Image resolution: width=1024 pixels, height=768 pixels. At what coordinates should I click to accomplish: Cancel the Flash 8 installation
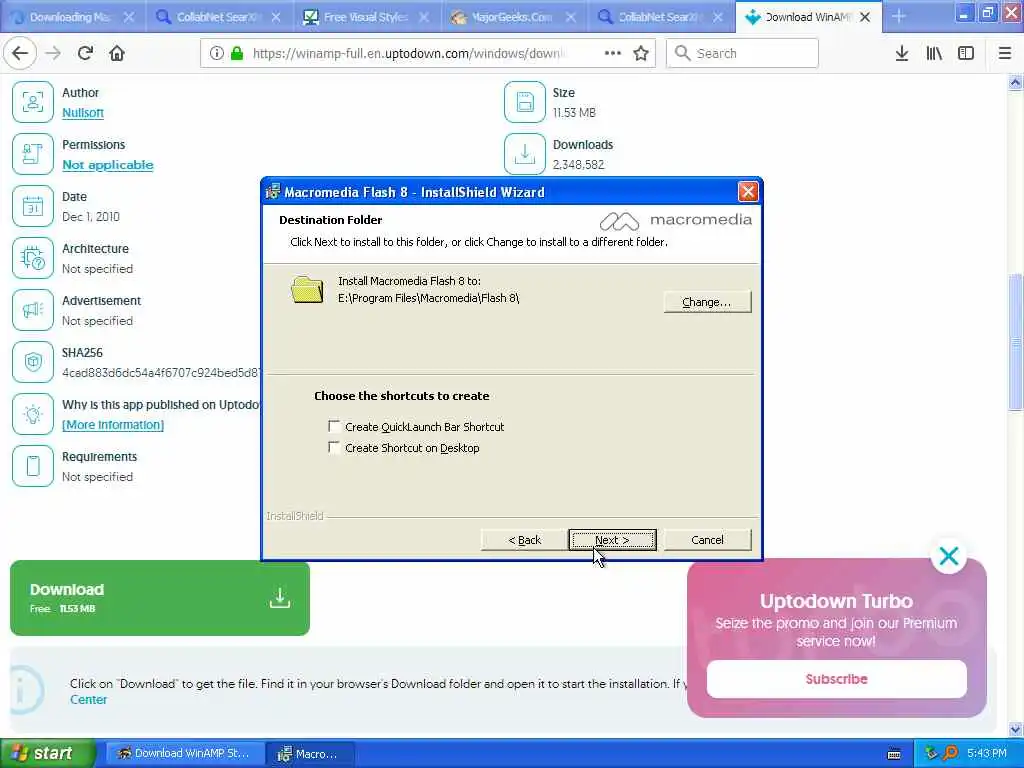707,540
